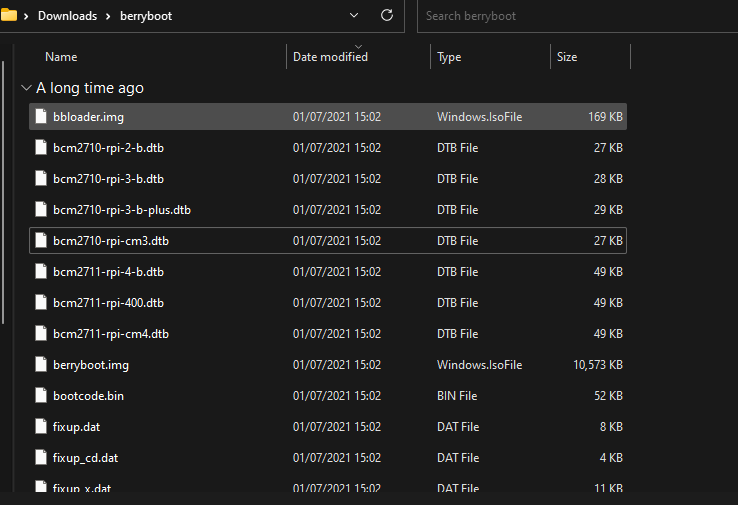Click Downloads in the breadcrumb path

click(67, 16)
